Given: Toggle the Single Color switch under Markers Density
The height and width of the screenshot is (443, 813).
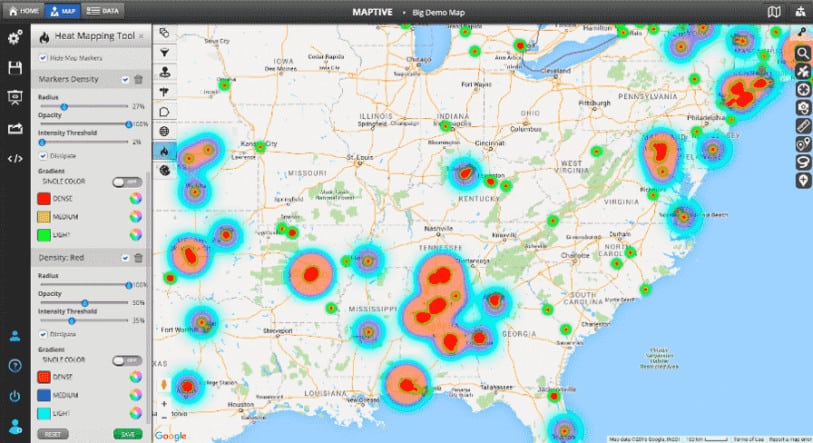Looking at the screenshot, I should 125,182.
